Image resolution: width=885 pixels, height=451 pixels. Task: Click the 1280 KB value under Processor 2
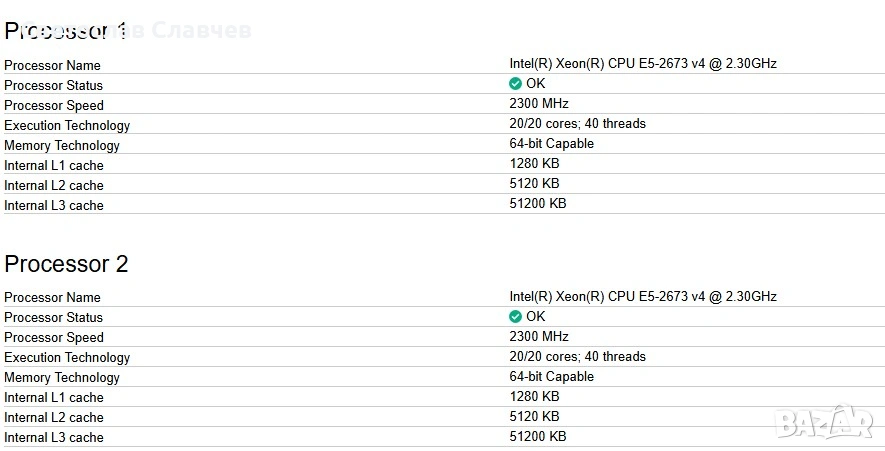534,397
